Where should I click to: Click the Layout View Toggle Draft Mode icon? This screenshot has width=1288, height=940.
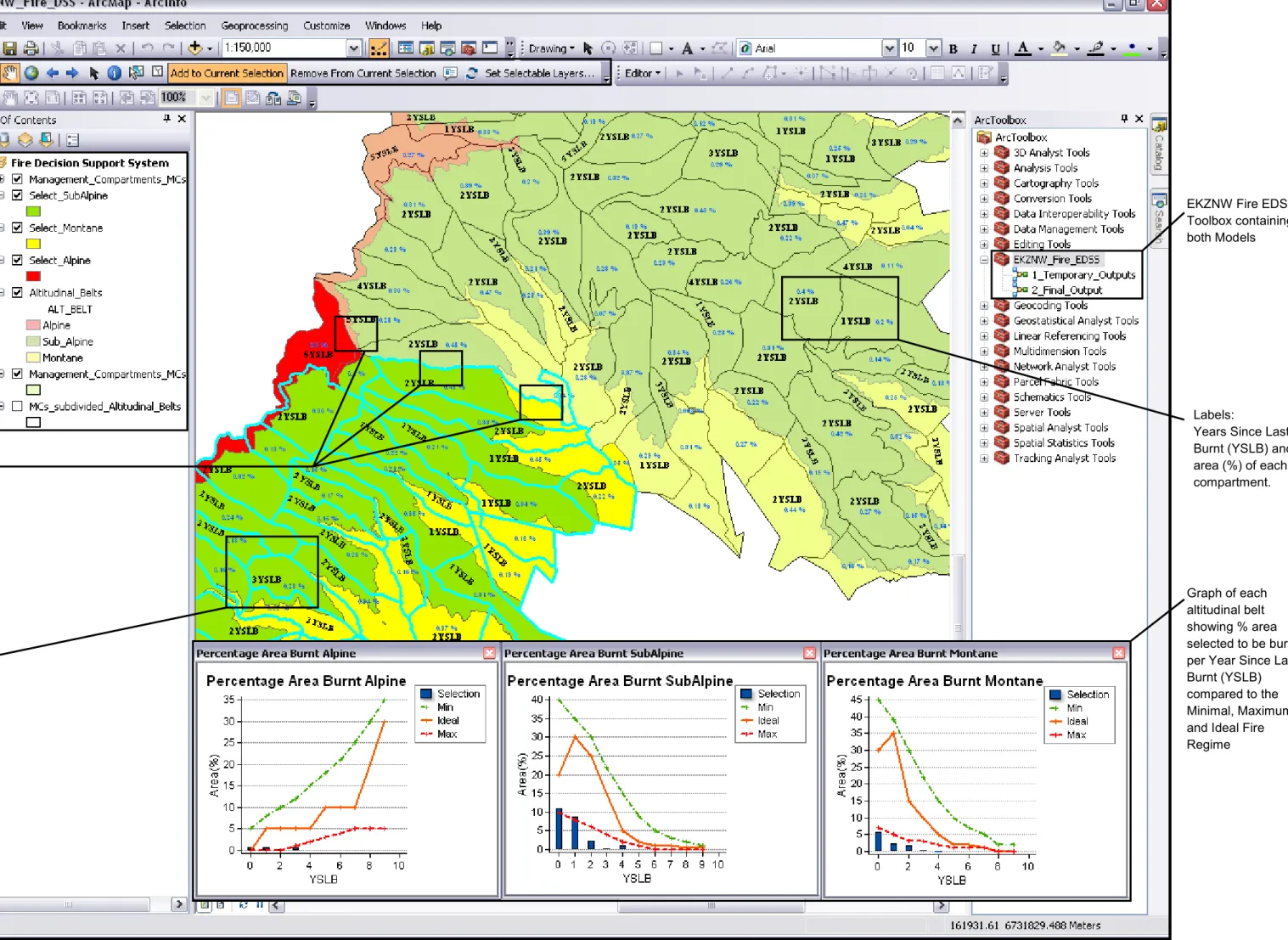(x=232, y=99)
